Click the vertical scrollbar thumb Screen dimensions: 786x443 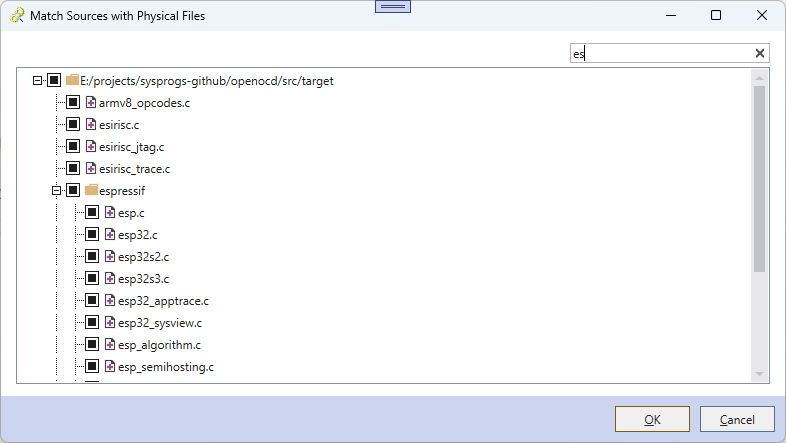point(759,179)
